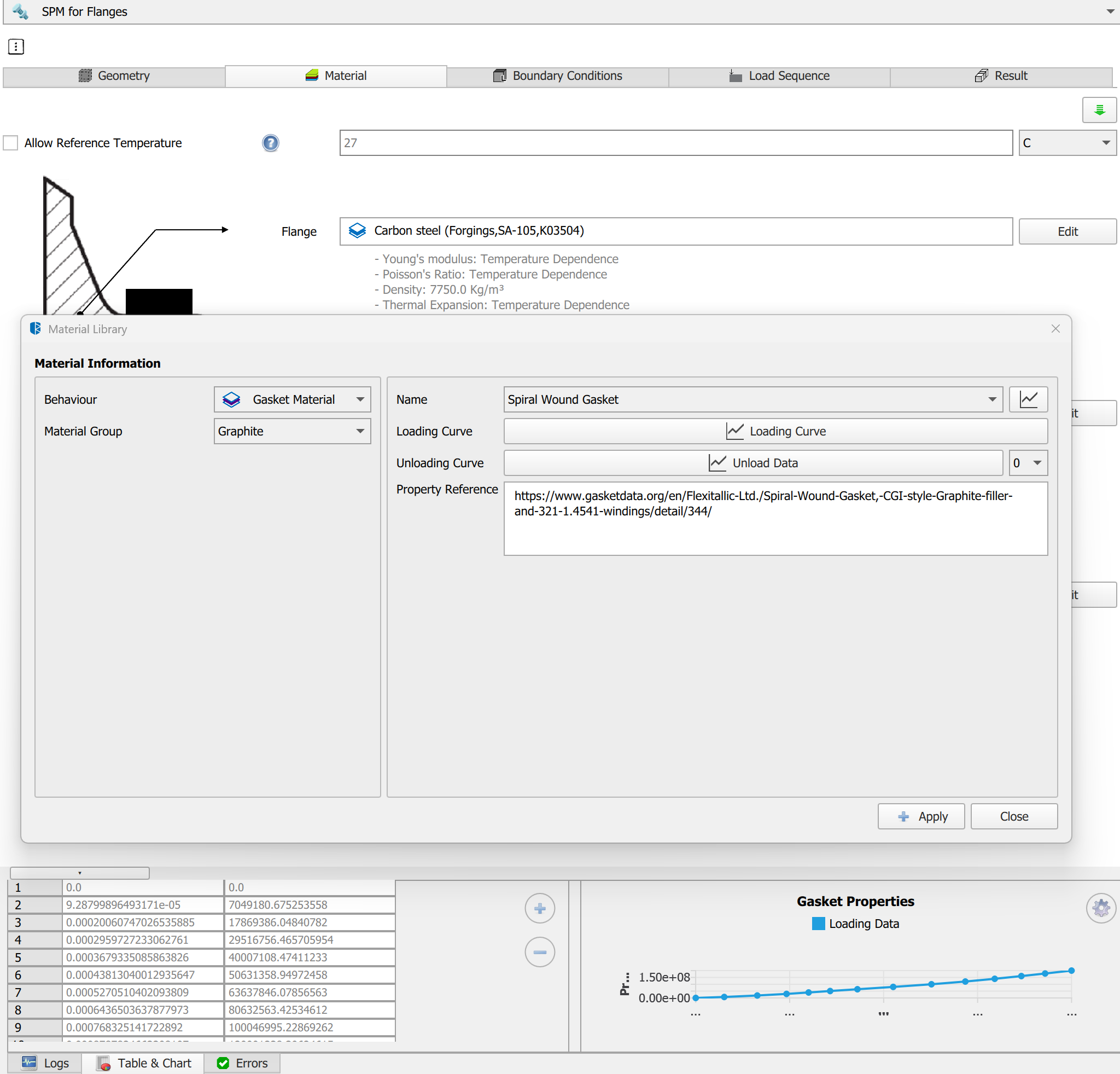Open the Spiral Wound Gasket name dropdown
This screenshot has width=1120, height=1074.
(752, 399)
